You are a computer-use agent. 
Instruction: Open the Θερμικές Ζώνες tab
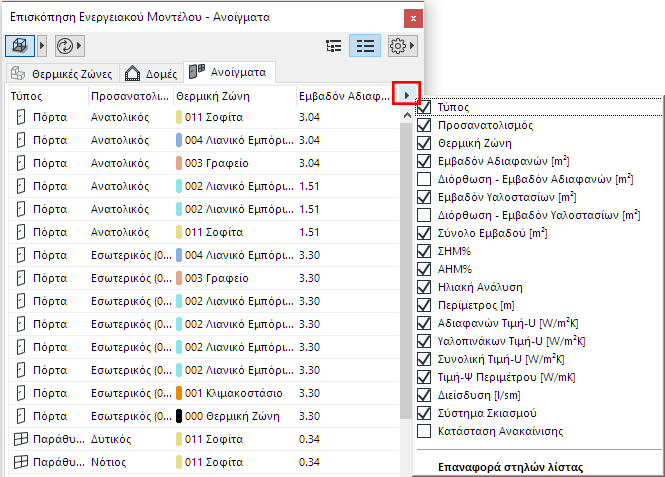(62, 73)
